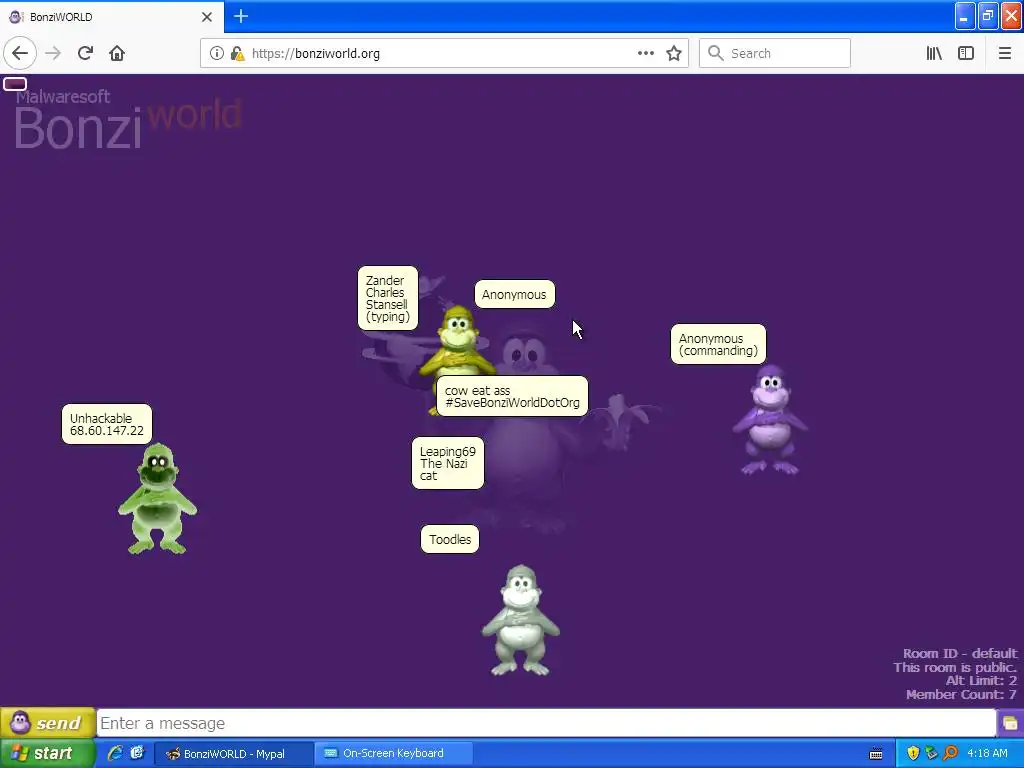Click the grey Toodles Bonzi character
Viewport: 1024px width, 768px height.
(x=520, y=620)
